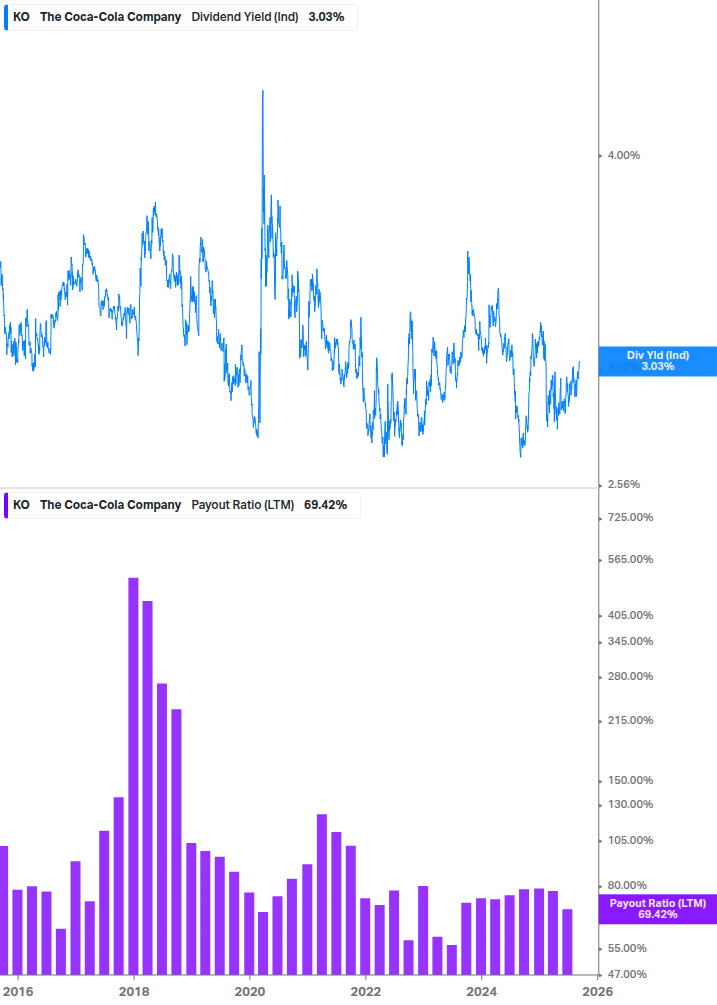This screenshot has height=1005, width=717.
Task: Click the last payout ratio bar in 2025
Action: (x=567, y=942)
